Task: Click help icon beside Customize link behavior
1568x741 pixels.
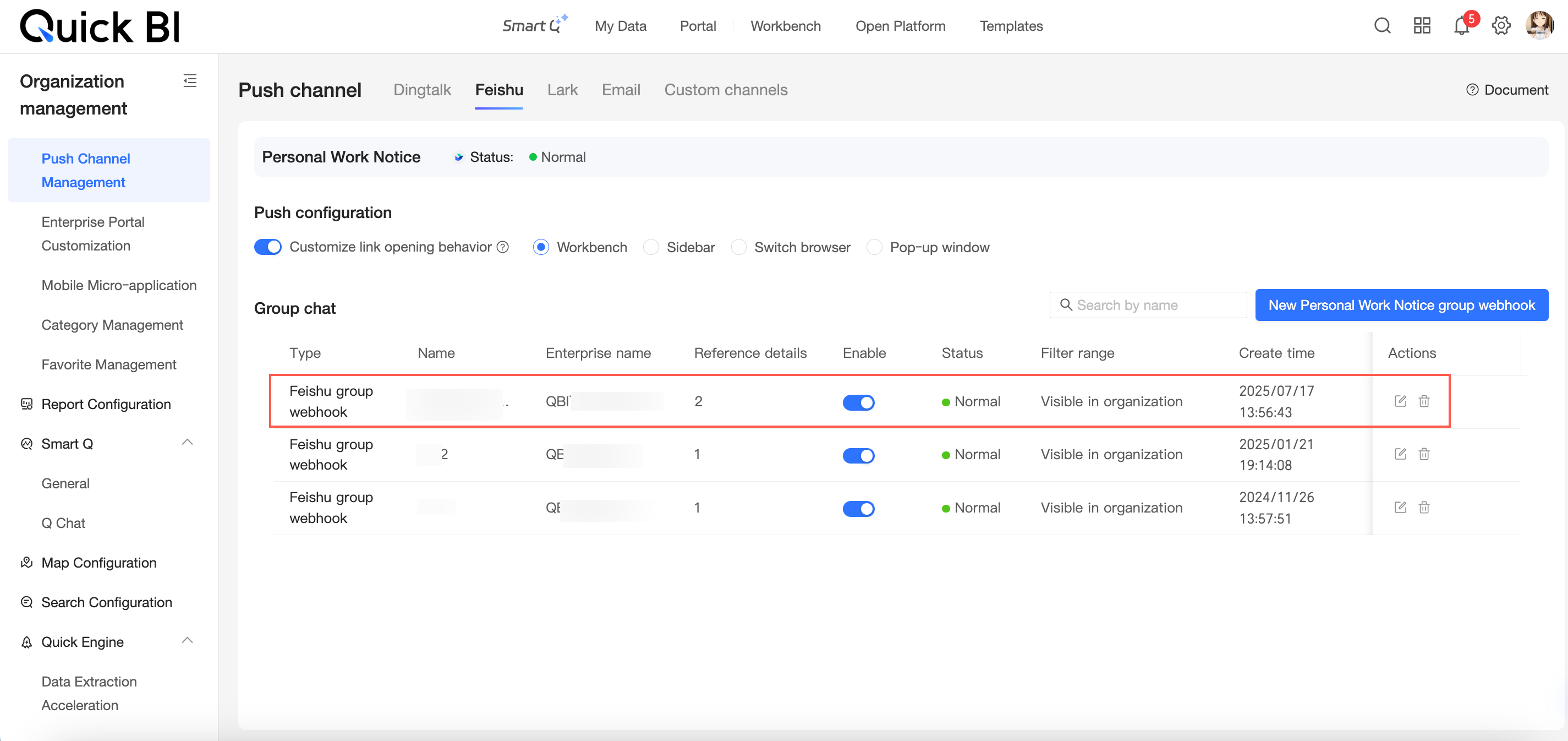Action: 503,247
